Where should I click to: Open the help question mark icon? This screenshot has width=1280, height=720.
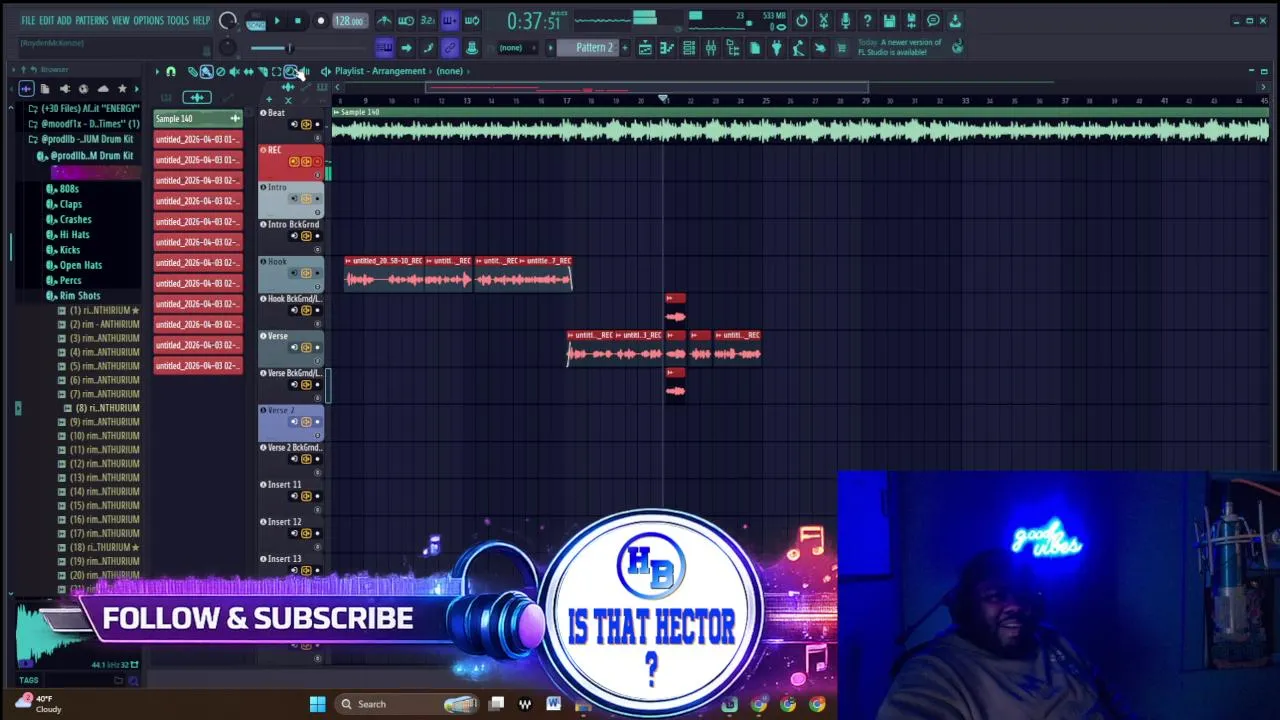pyautogui.click(x=867, y=20)
